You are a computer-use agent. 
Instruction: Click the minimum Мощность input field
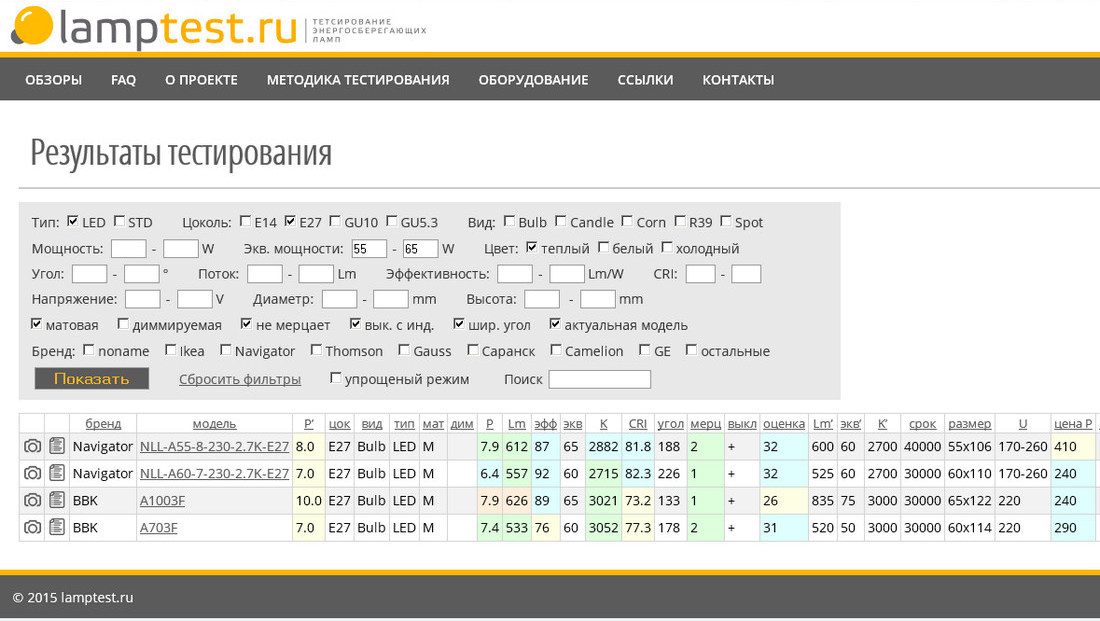128,248
